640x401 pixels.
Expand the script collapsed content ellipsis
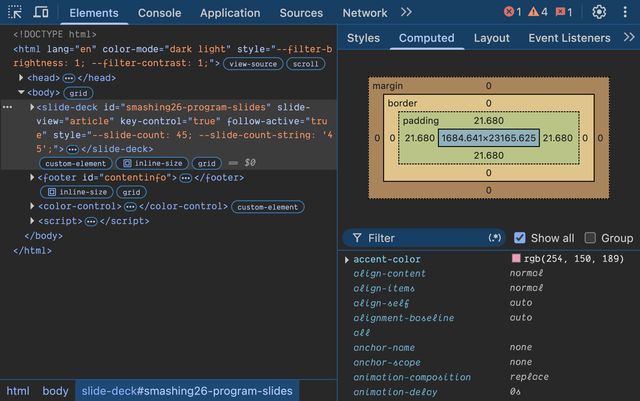(91, 222)
